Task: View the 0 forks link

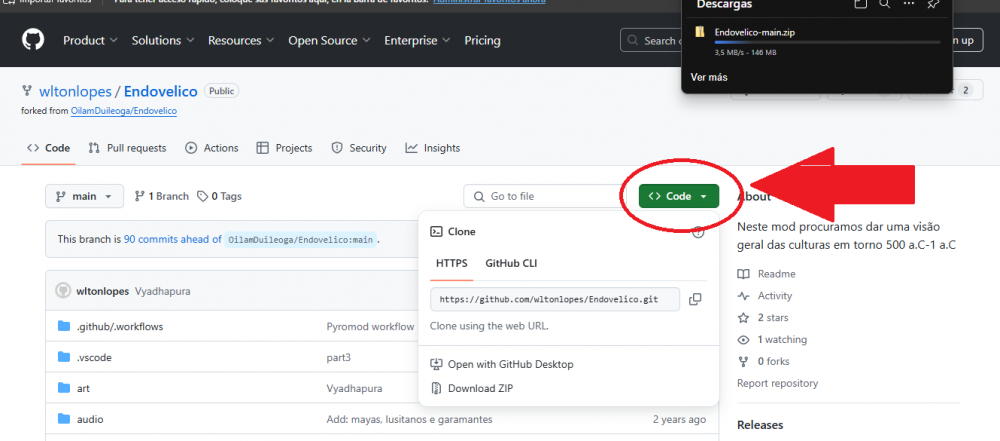Action: [763, 361]
